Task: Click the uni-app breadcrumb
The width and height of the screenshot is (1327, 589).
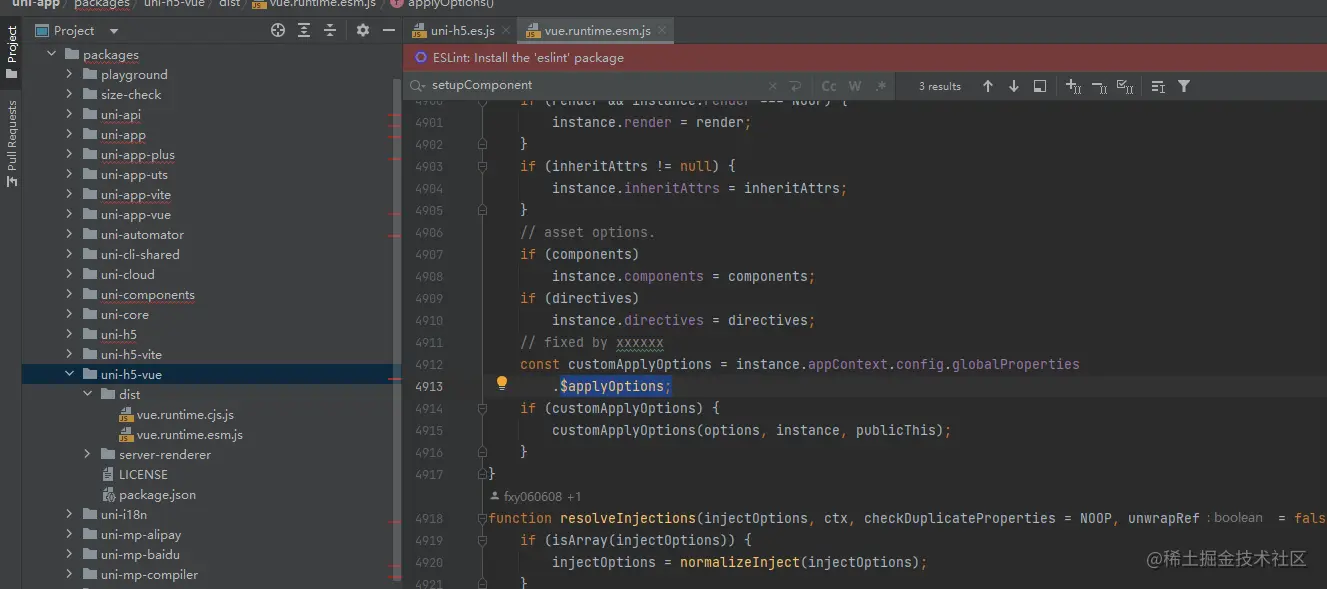Action: [35, 4]
